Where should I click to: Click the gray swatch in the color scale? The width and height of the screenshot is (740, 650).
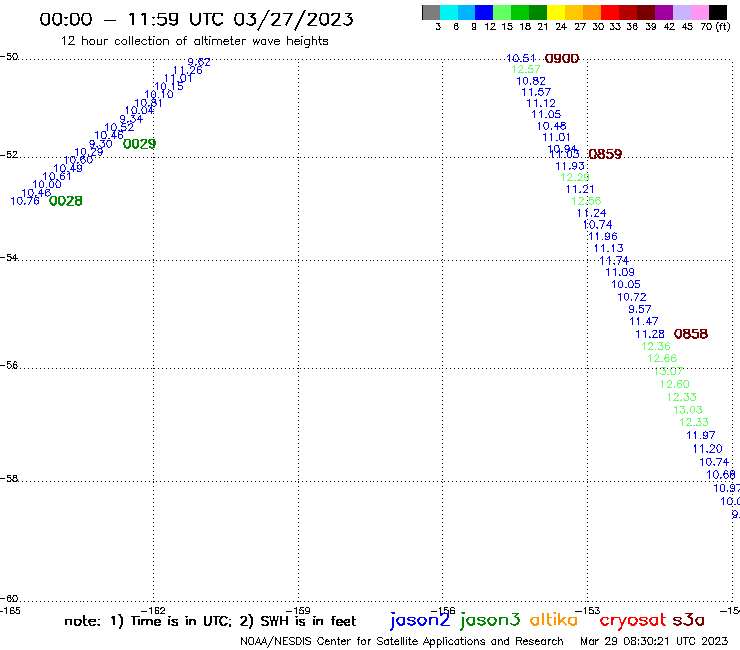click(x=431, y=12)
